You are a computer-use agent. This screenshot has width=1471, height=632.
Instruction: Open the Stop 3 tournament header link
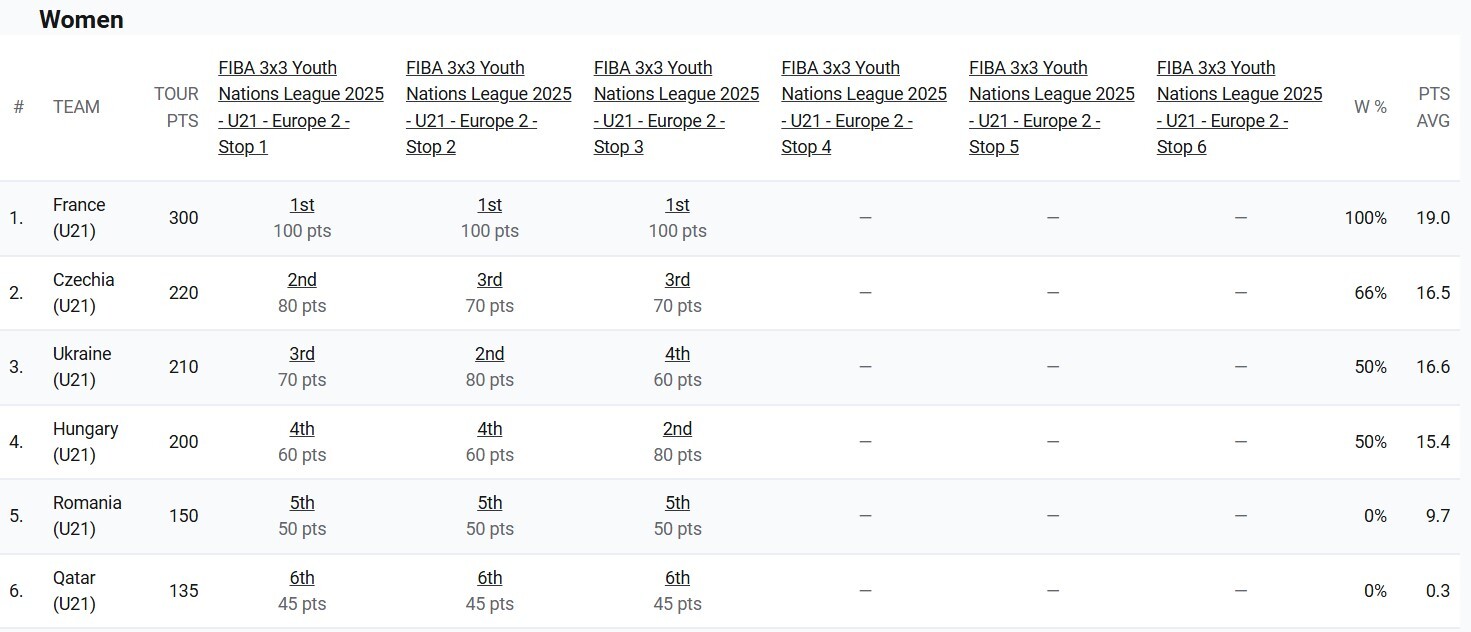tap(676, 107)
